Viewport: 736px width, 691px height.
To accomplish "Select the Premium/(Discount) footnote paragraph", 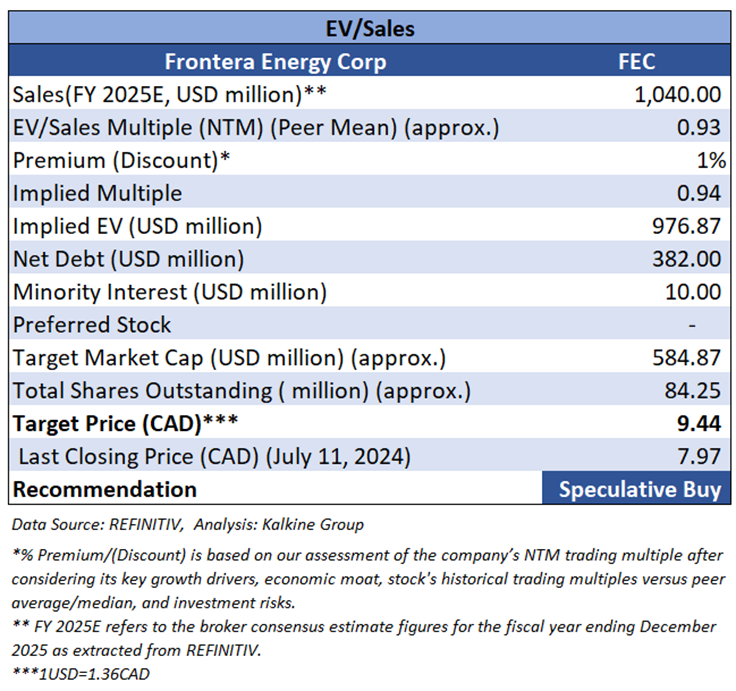I will 368,579.
